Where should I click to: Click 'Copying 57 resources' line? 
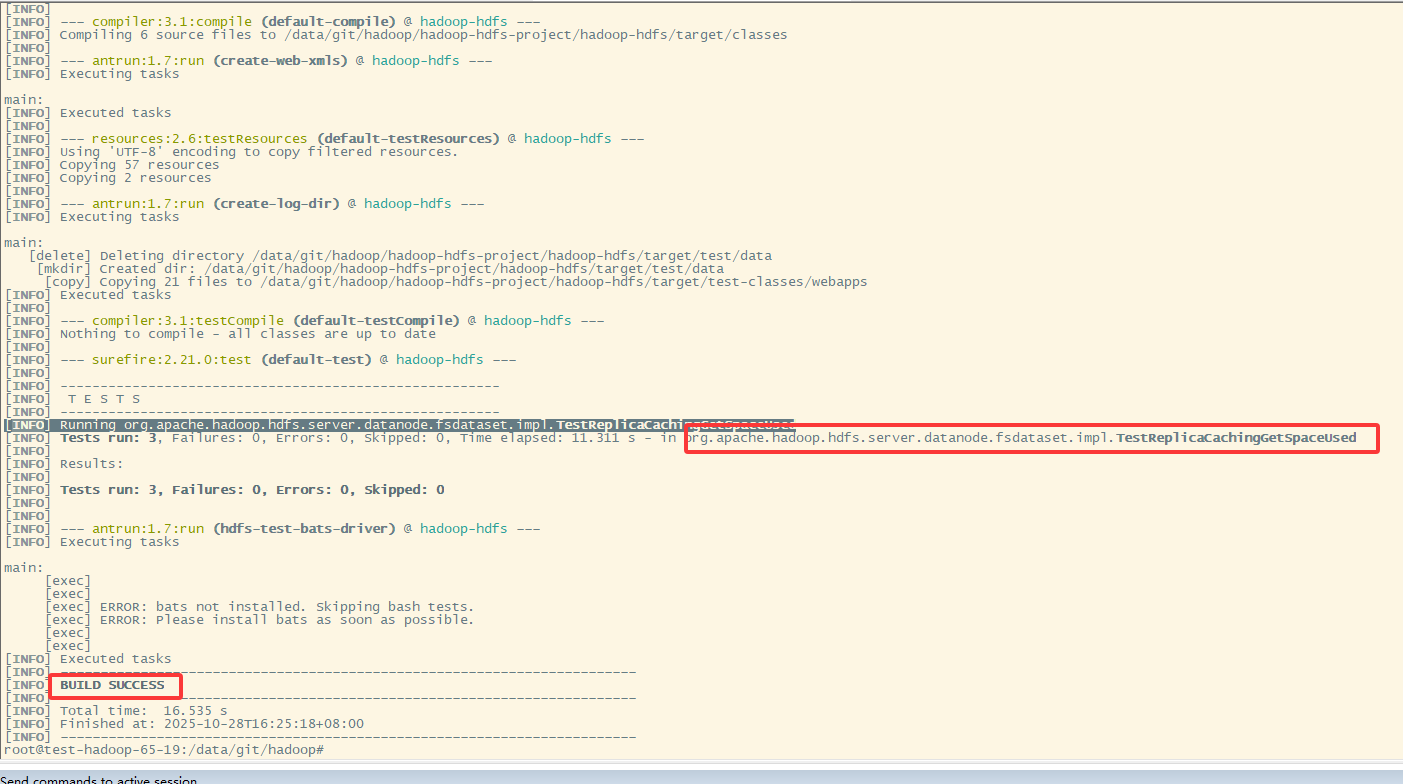click(139, 165)
